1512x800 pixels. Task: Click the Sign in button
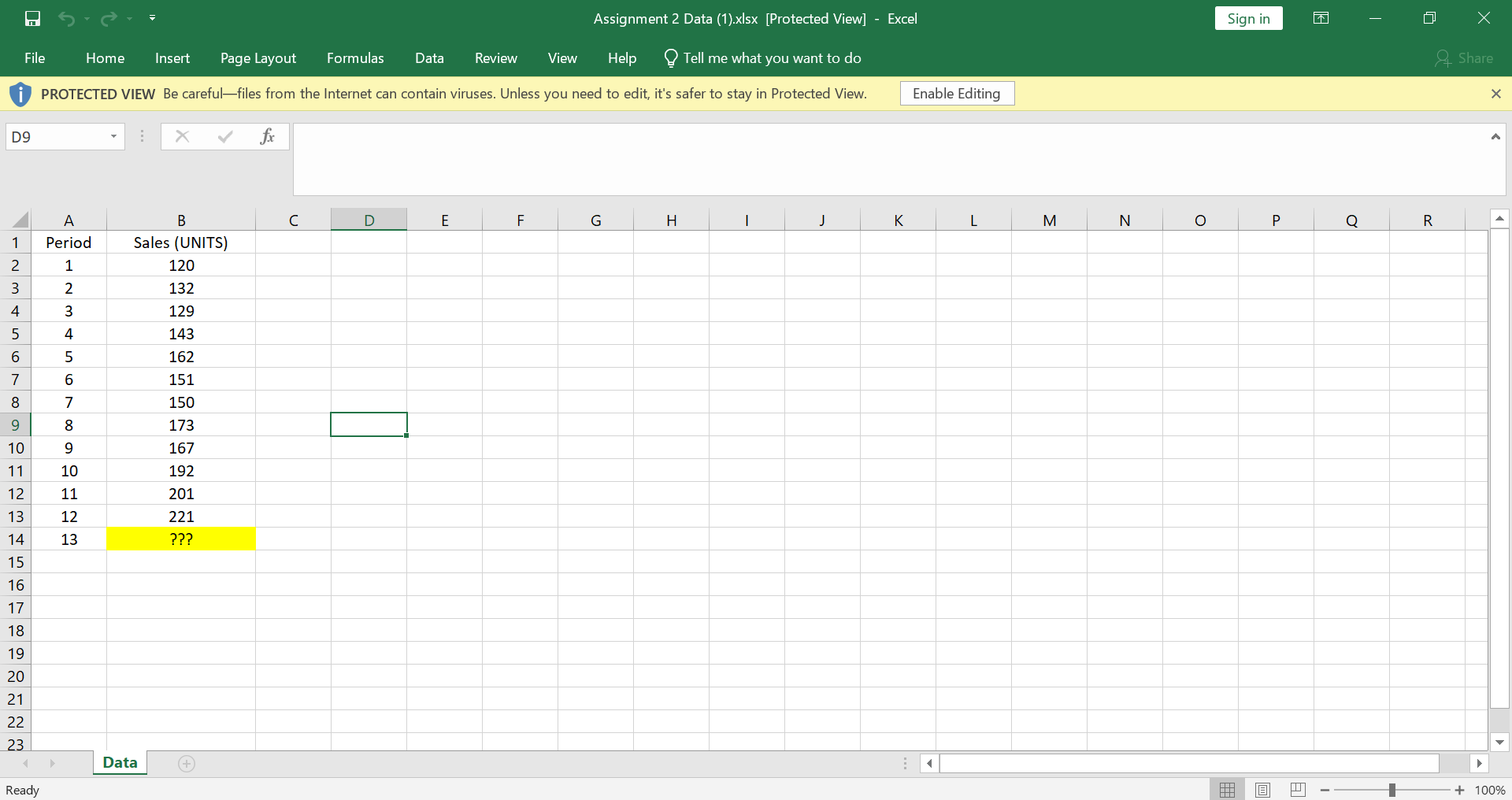[1249, 17]
